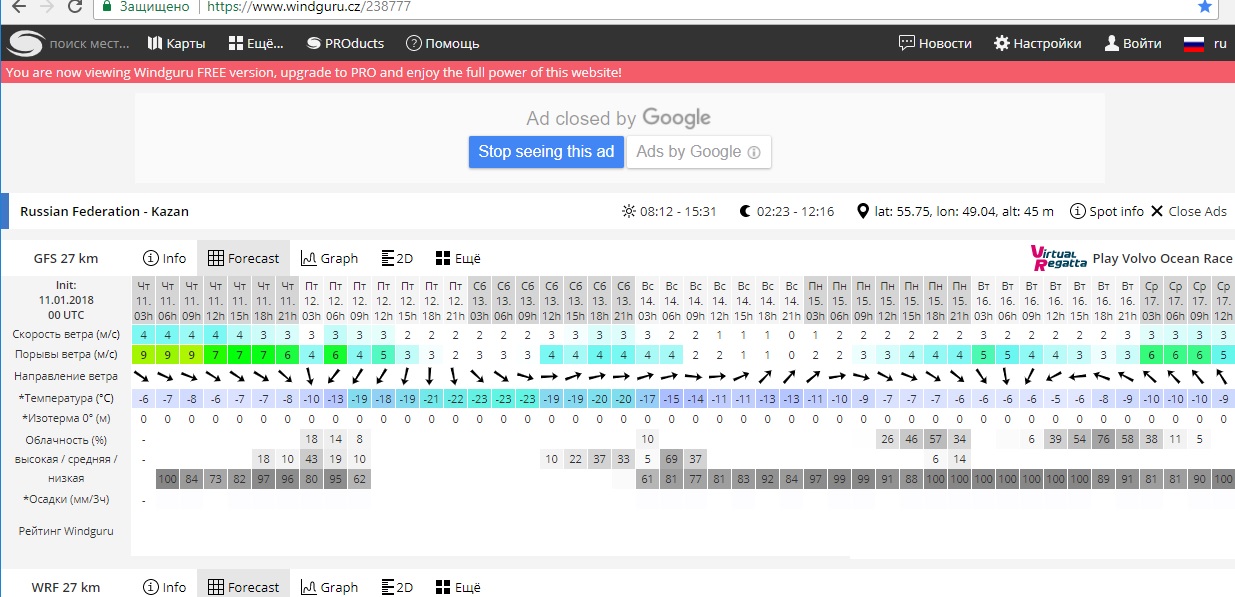Expand GFS Ещё model options
The image size is (1235, 597).
(x=458, y=258)
